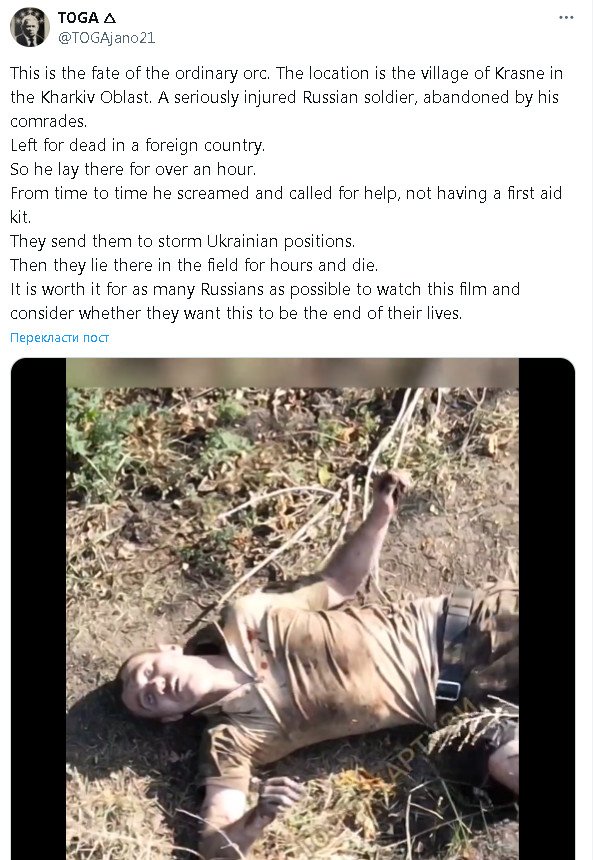Screen dimensions: 593x860
Task: Click the right black bar of video
Action: pos(546,609)
